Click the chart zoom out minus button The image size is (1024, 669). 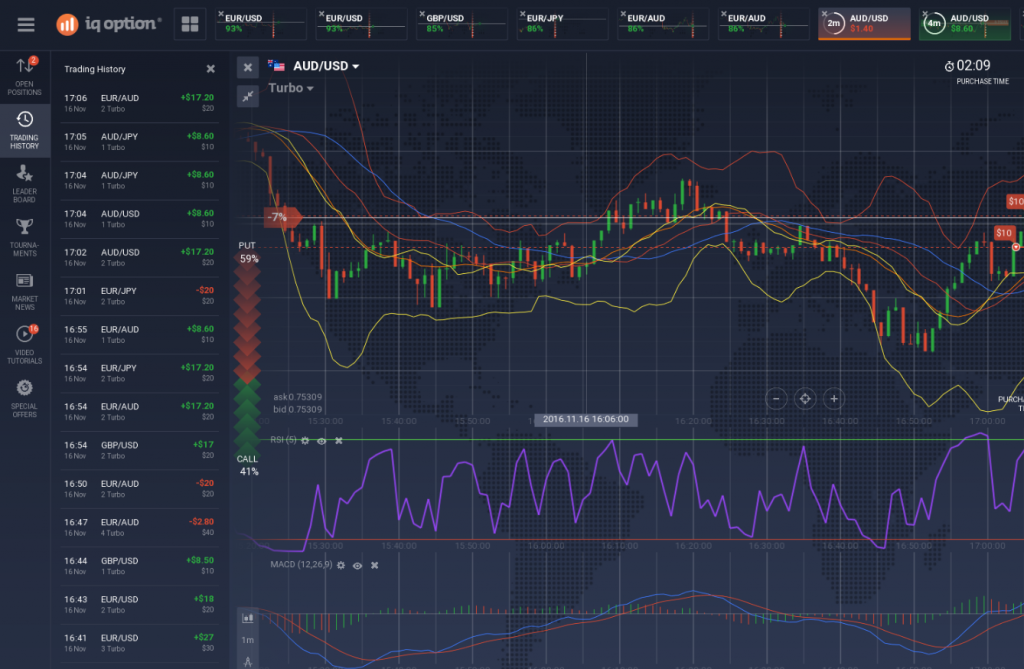pyautogui.click(x=775, y=398)
